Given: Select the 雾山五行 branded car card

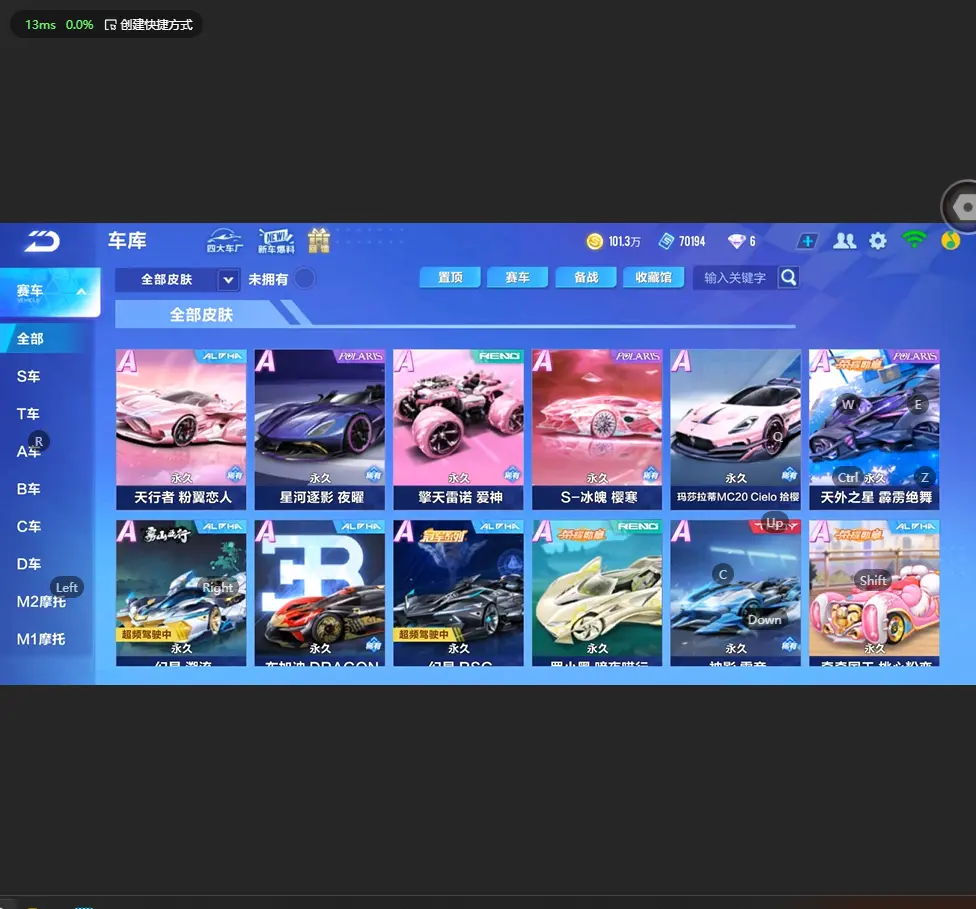Looking at the screenshot, I should tap(181, 593).
